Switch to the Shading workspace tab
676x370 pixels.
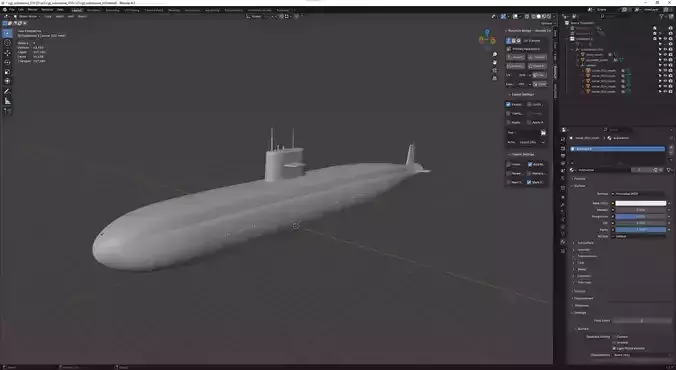174,10
